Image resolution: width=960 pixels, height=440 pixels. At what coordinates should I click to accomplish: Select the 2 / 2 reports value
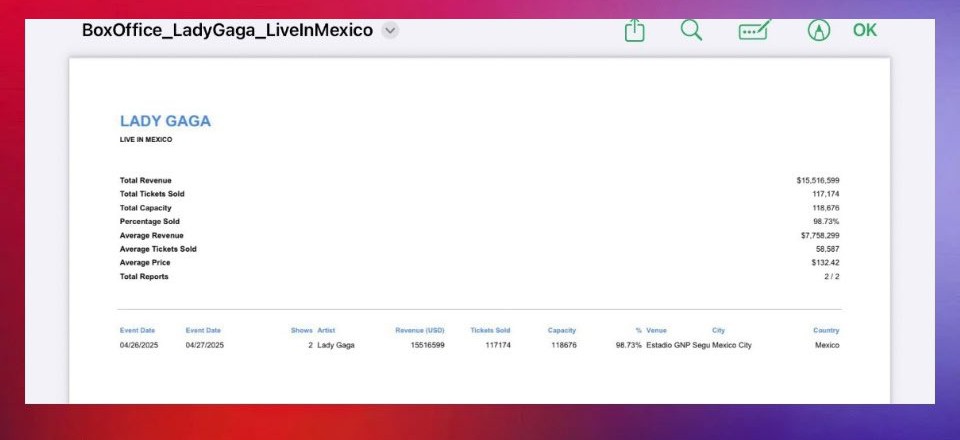tap(831, 277)
